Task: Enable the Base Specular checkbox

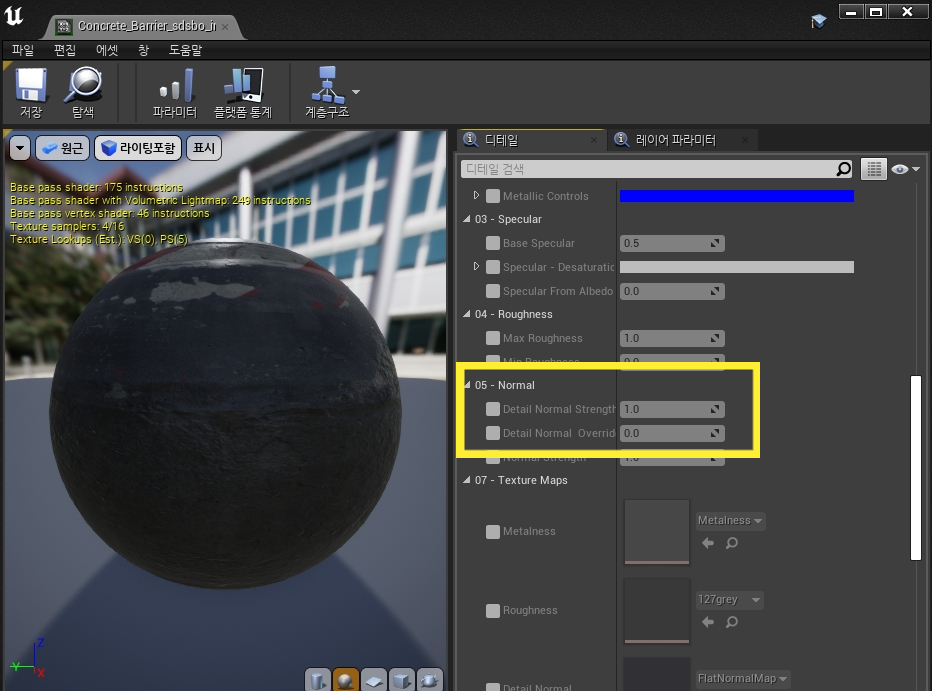Action: [493, 243]
